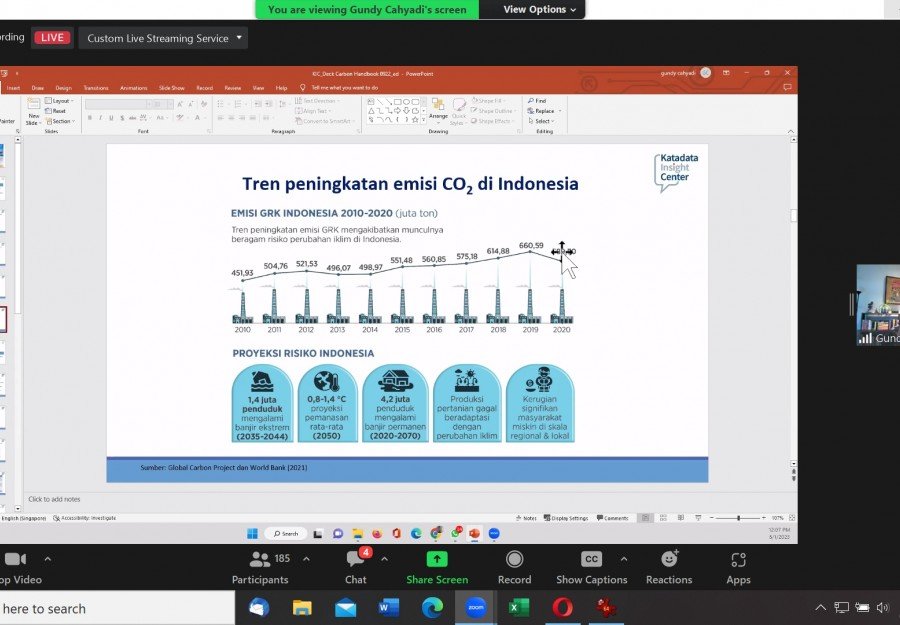
Task: Open the Zoom Apps panel
Action: (x=738, y=560)
